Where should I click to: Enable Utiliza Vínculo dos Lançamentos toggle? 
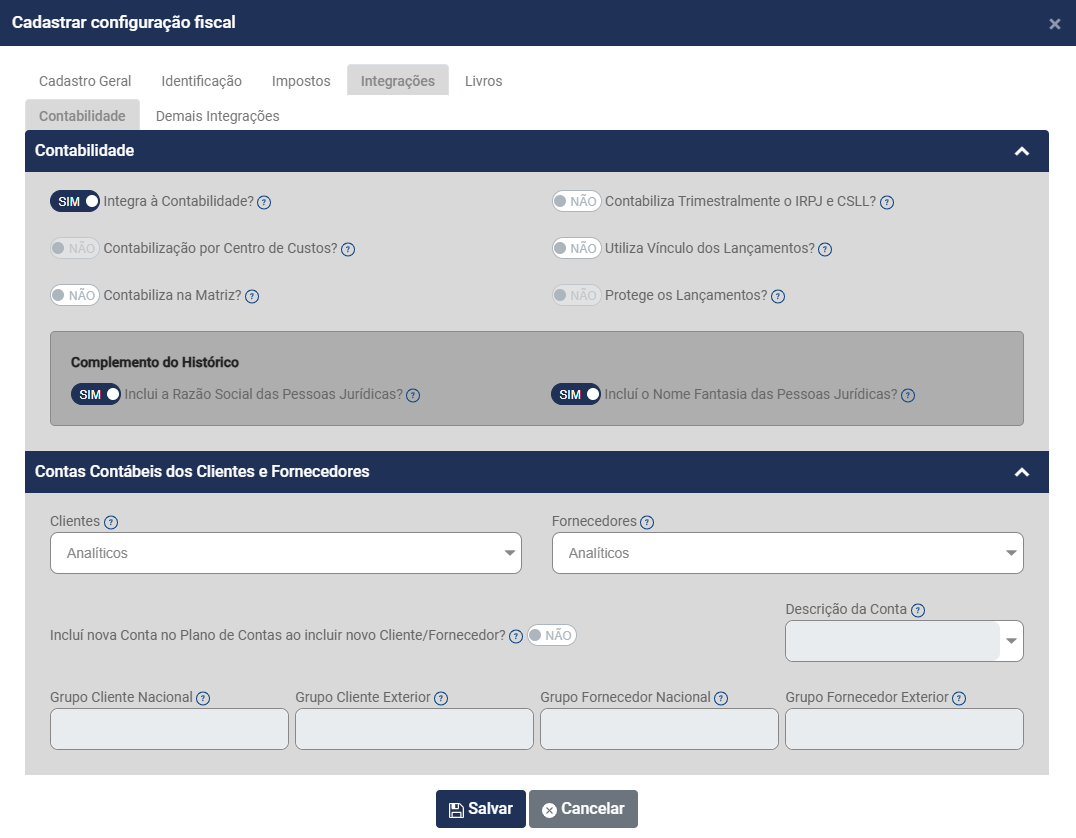pyautogui.click(x=577, y=248)
